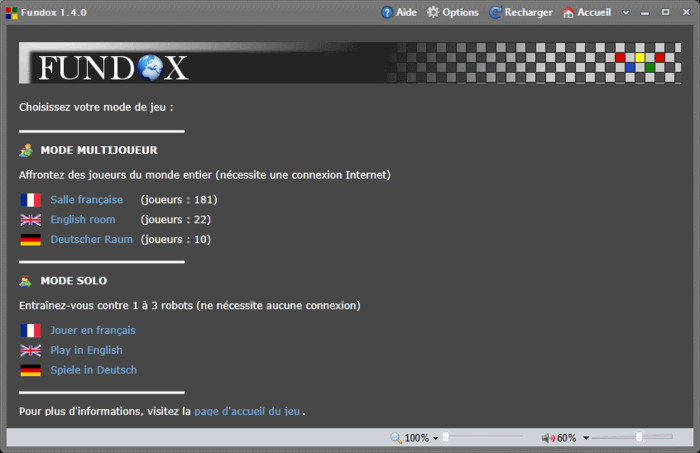
Task: Click French flag beside Jouer en français
Action: [x=30, y=331]
